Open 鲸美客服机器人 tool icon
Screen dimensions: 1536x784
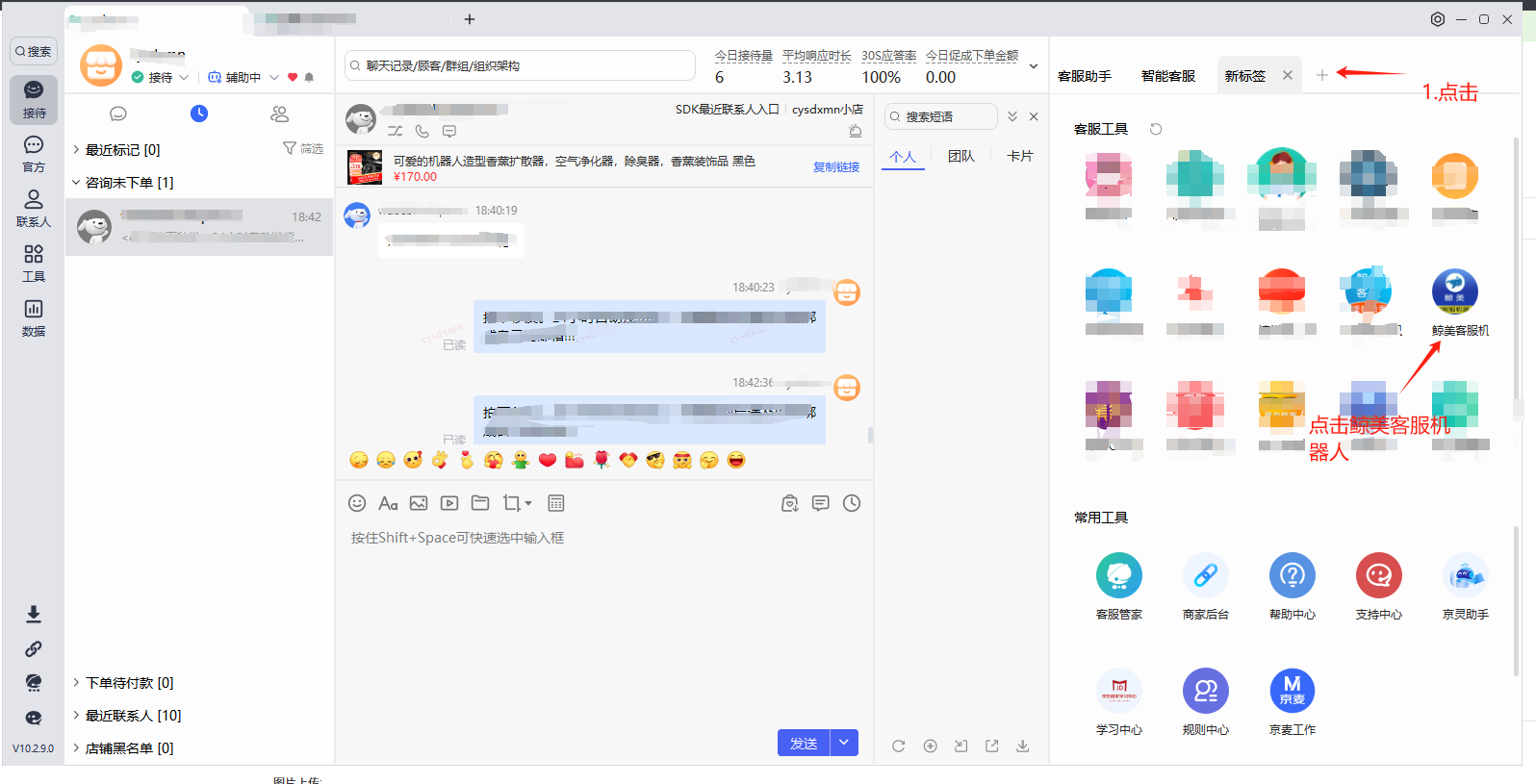(x=1454, y=292)
